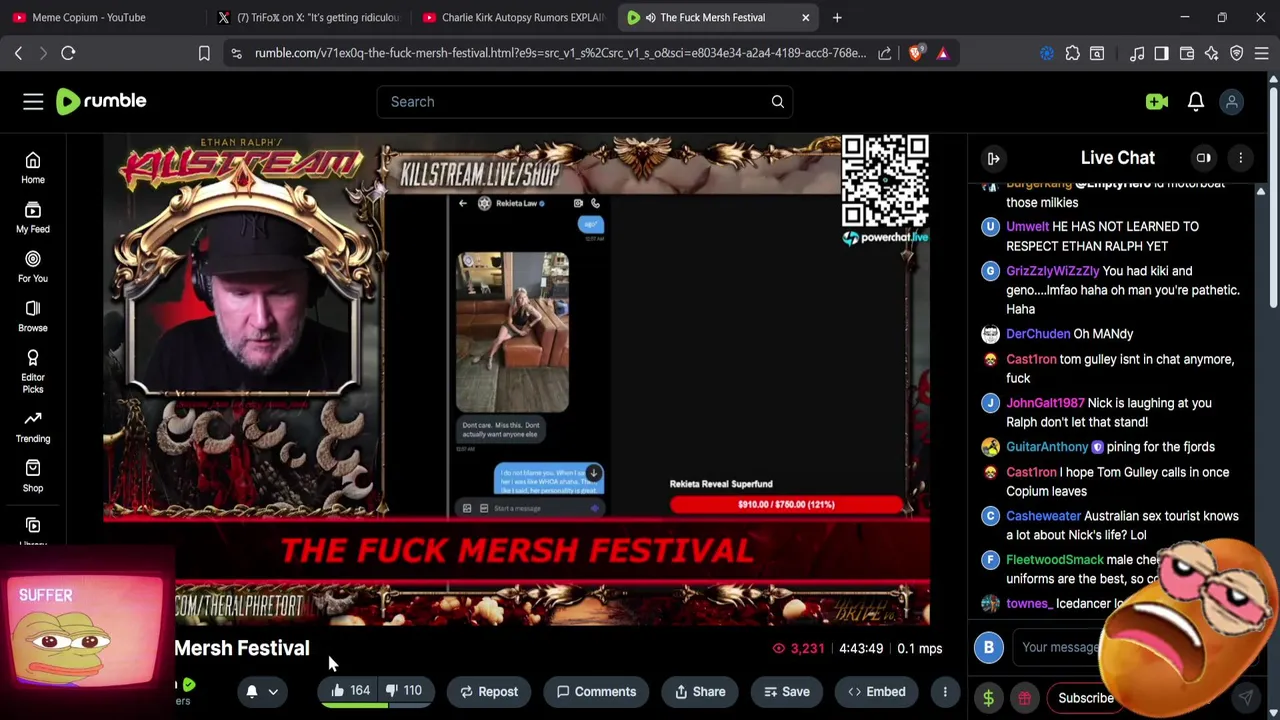Open Editor Picks in the sidebar
Screen dimensions: 1280x720
33,371
